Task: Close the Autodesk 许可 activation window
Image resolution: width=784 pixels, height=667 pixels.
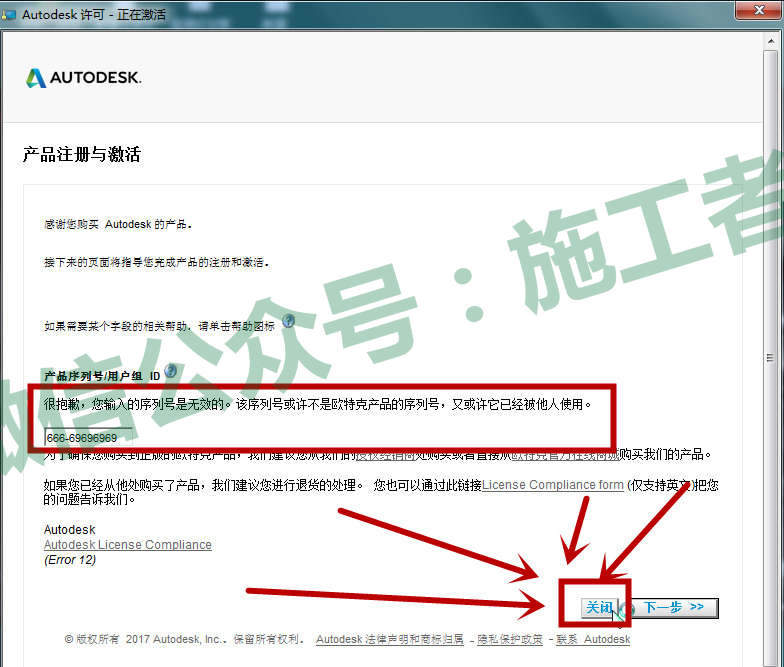Action: 758,10
